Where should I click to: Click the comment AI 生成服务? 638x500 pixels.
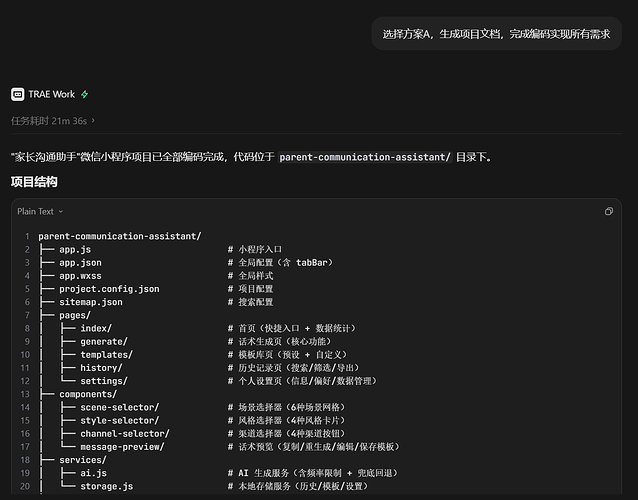point(313,473)
